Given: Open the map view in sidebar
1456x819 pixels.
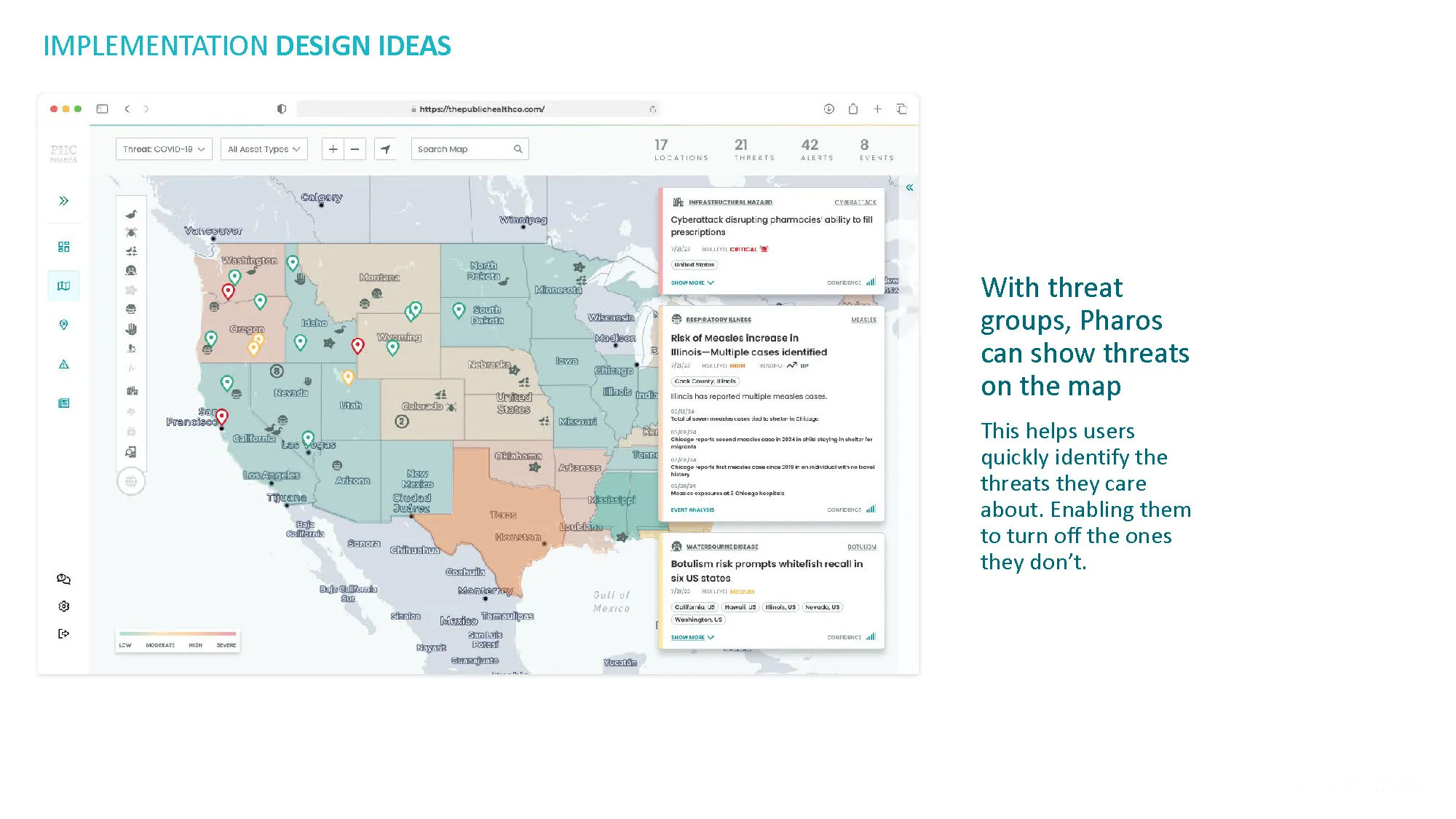Looking at the screenshot, I should click(x=64, y=286).
